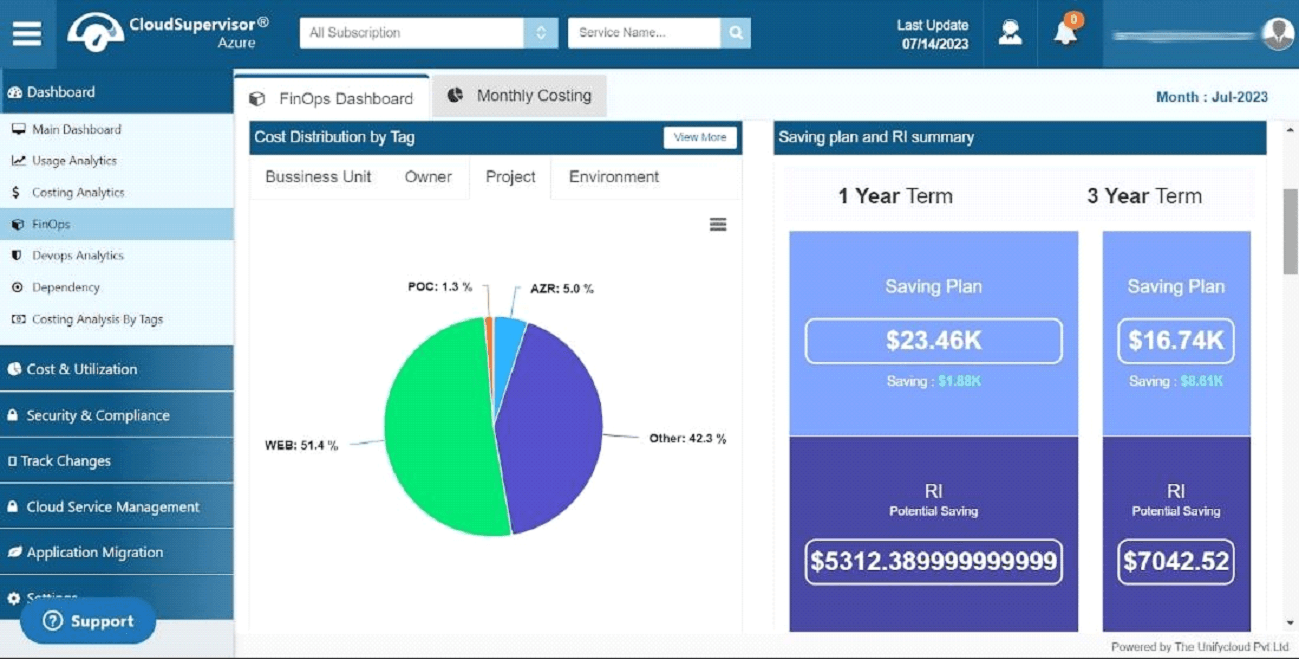Screen dimensions: 1299x659
Task: Open the user profile avatar
Action: (1278, 33)
